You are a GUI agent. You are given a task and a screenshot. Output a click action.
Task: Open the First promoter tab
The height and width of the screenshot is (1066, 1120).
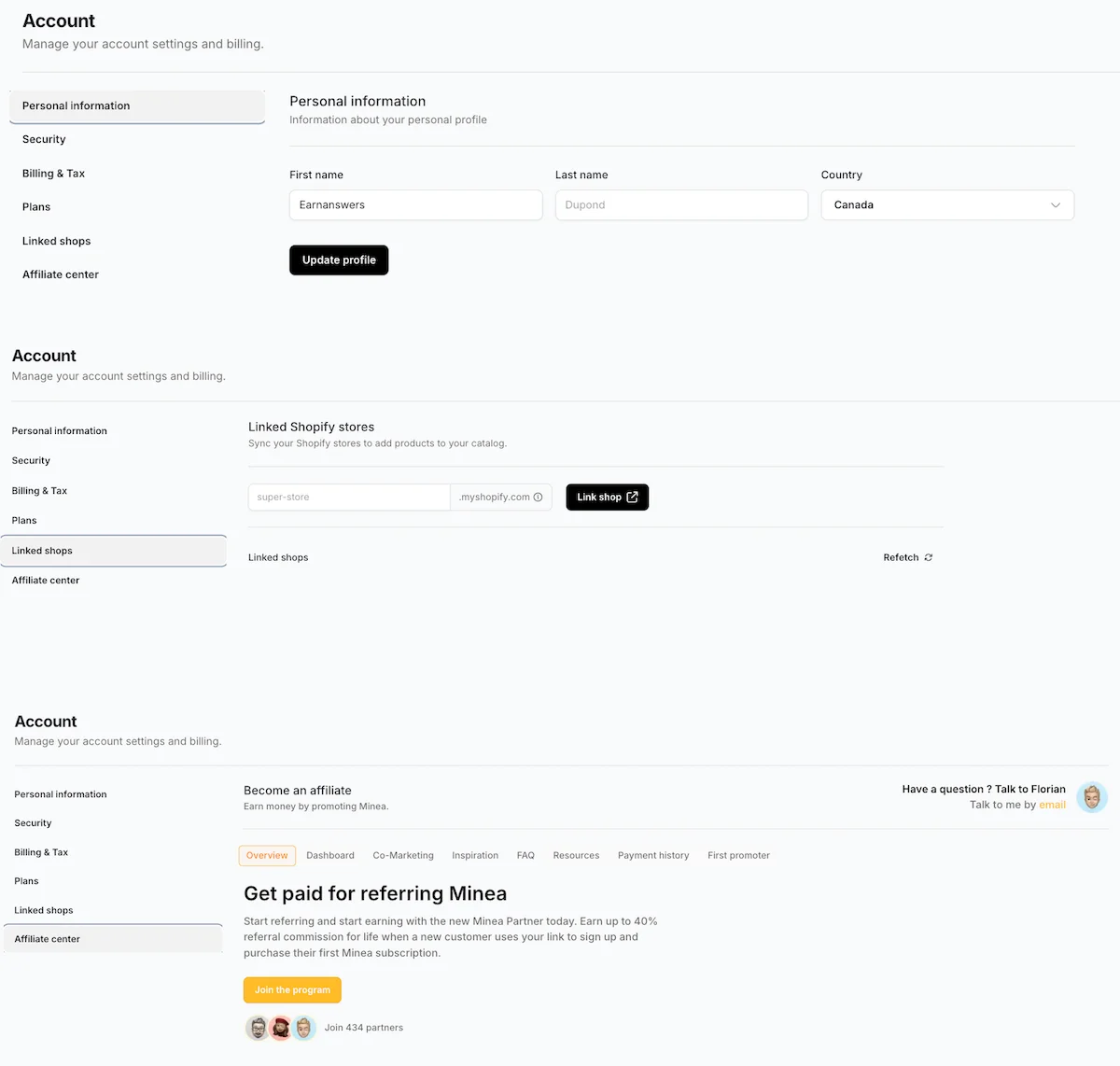click(738, 855)
